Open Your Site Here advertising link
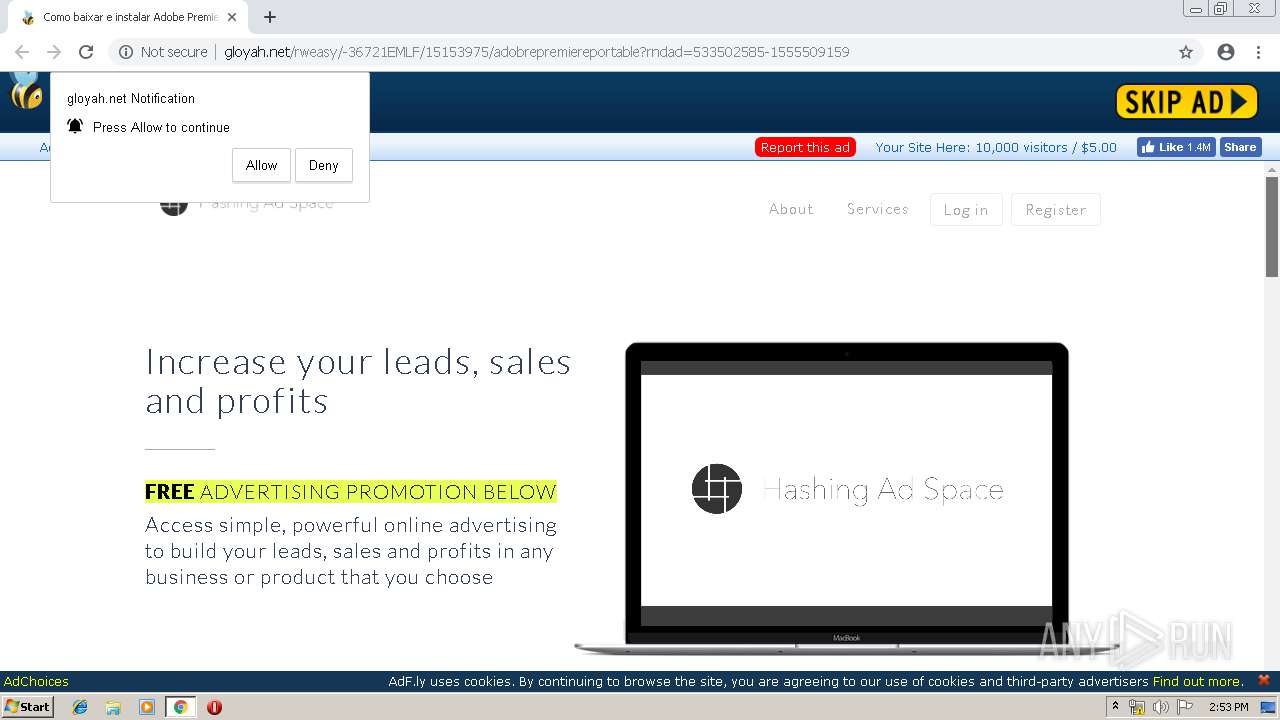1280x720 pixels. tap(996, 147)
